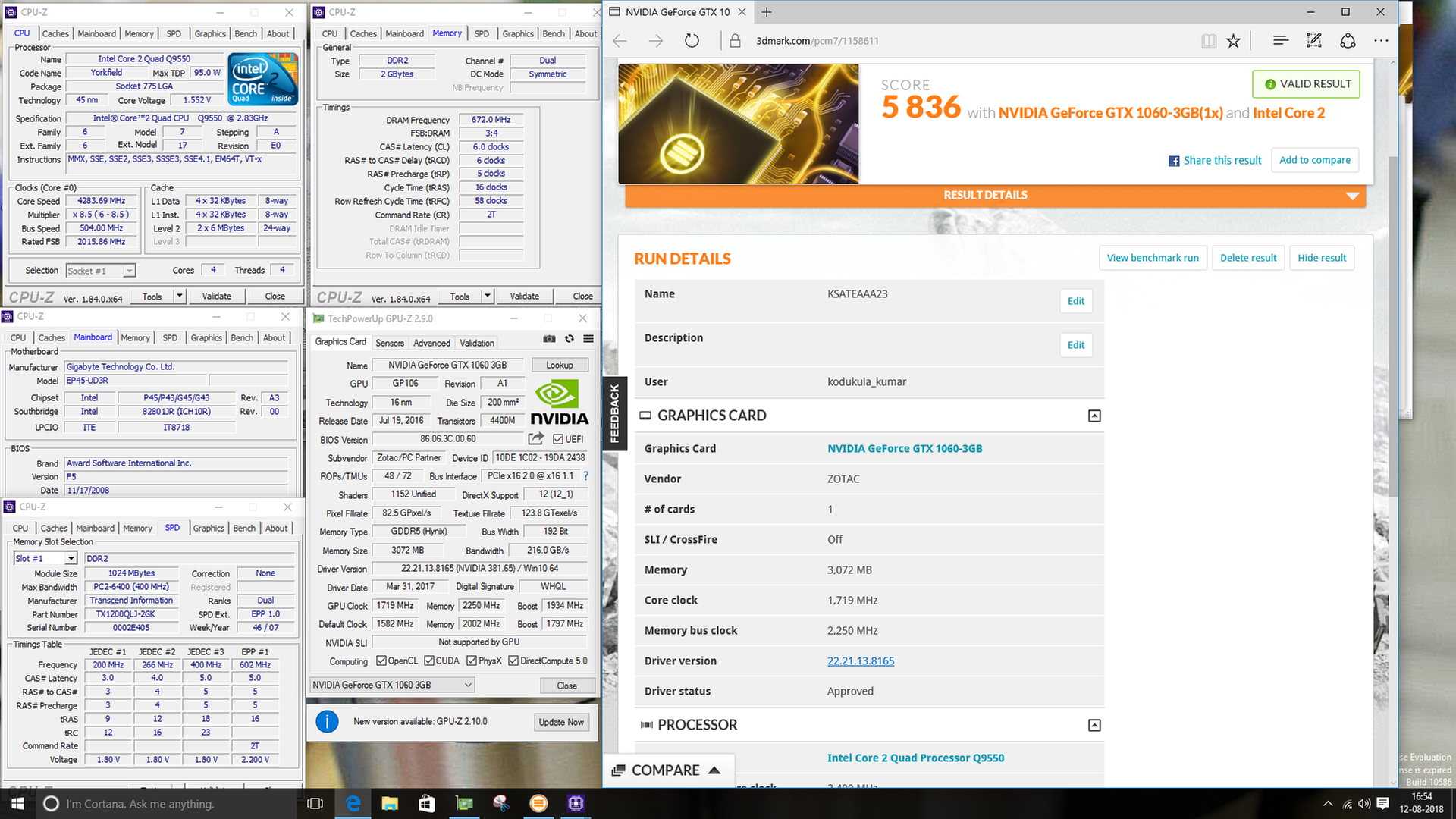Open the Sensors tab in GPU-Z
The width and height of the screenshot is (1456, 819).
click(390, 343)
